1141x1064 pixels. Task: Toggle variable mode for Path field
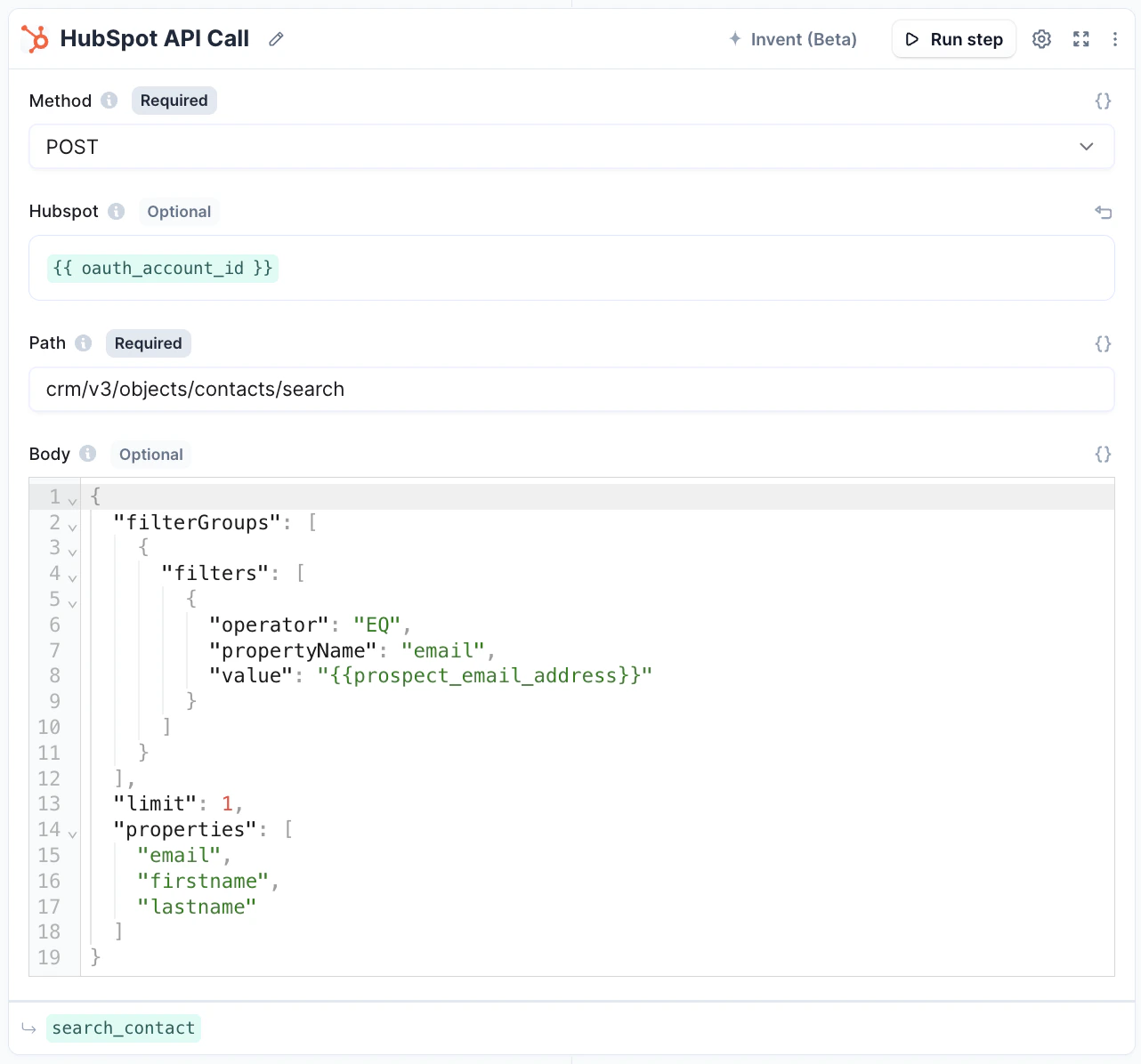tap(1104, 344)
